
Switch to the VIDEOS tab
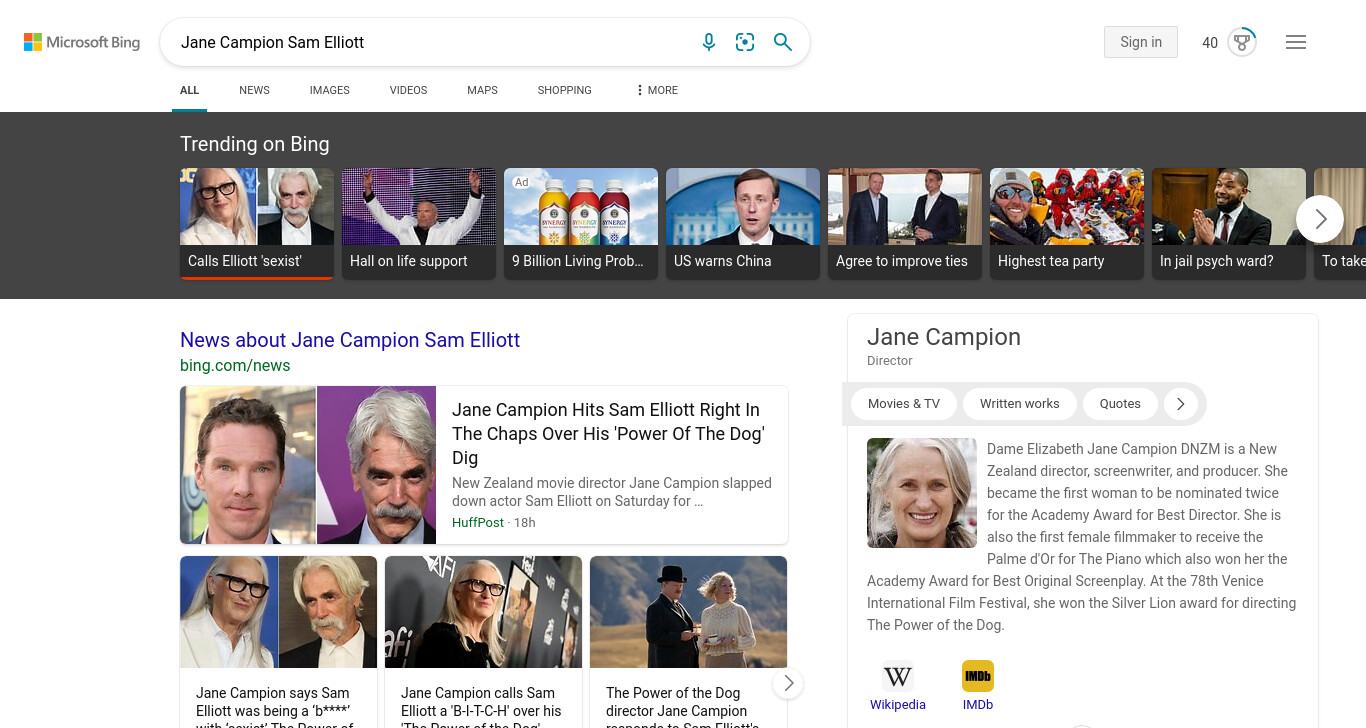point(408,90)
